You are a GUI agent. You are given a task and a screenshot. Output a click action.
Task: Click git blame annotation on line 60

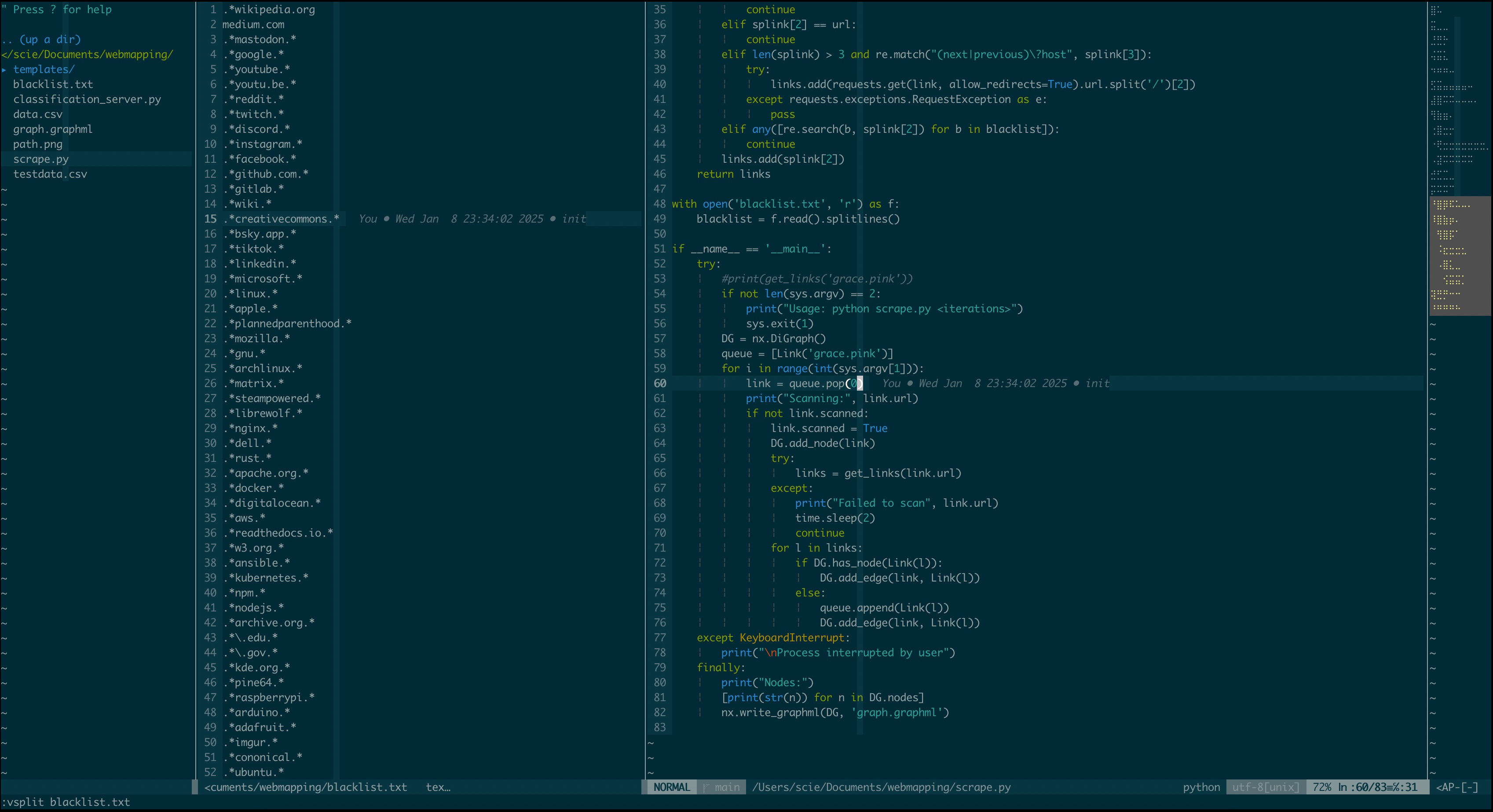(x=996, y=384)
